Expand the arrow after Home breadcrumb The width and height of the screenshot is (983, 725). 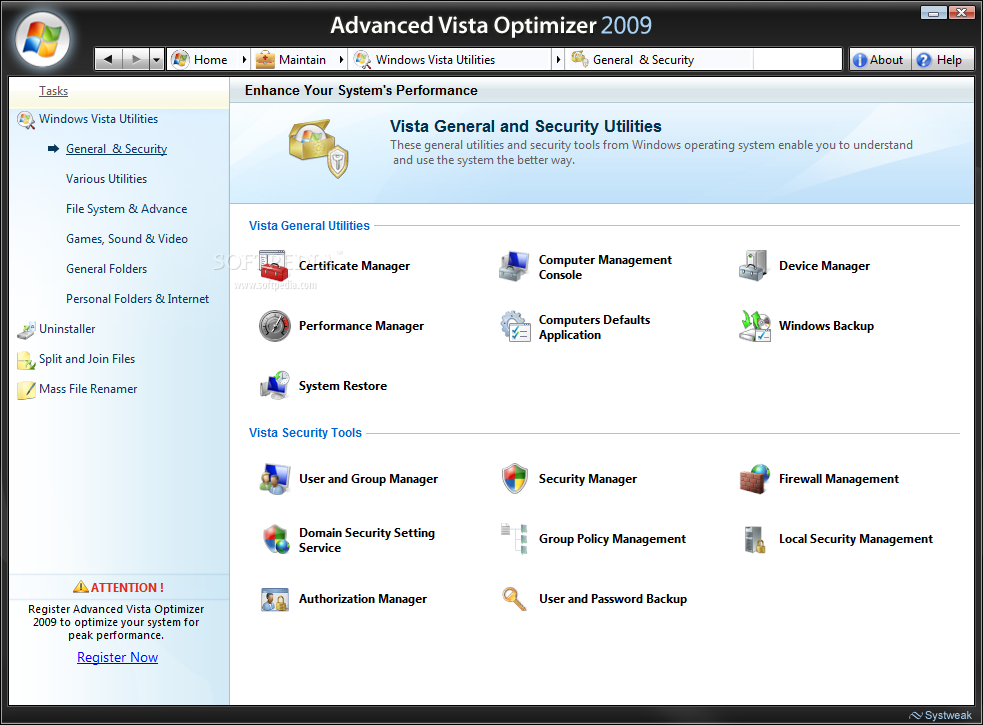pos(244,60)
